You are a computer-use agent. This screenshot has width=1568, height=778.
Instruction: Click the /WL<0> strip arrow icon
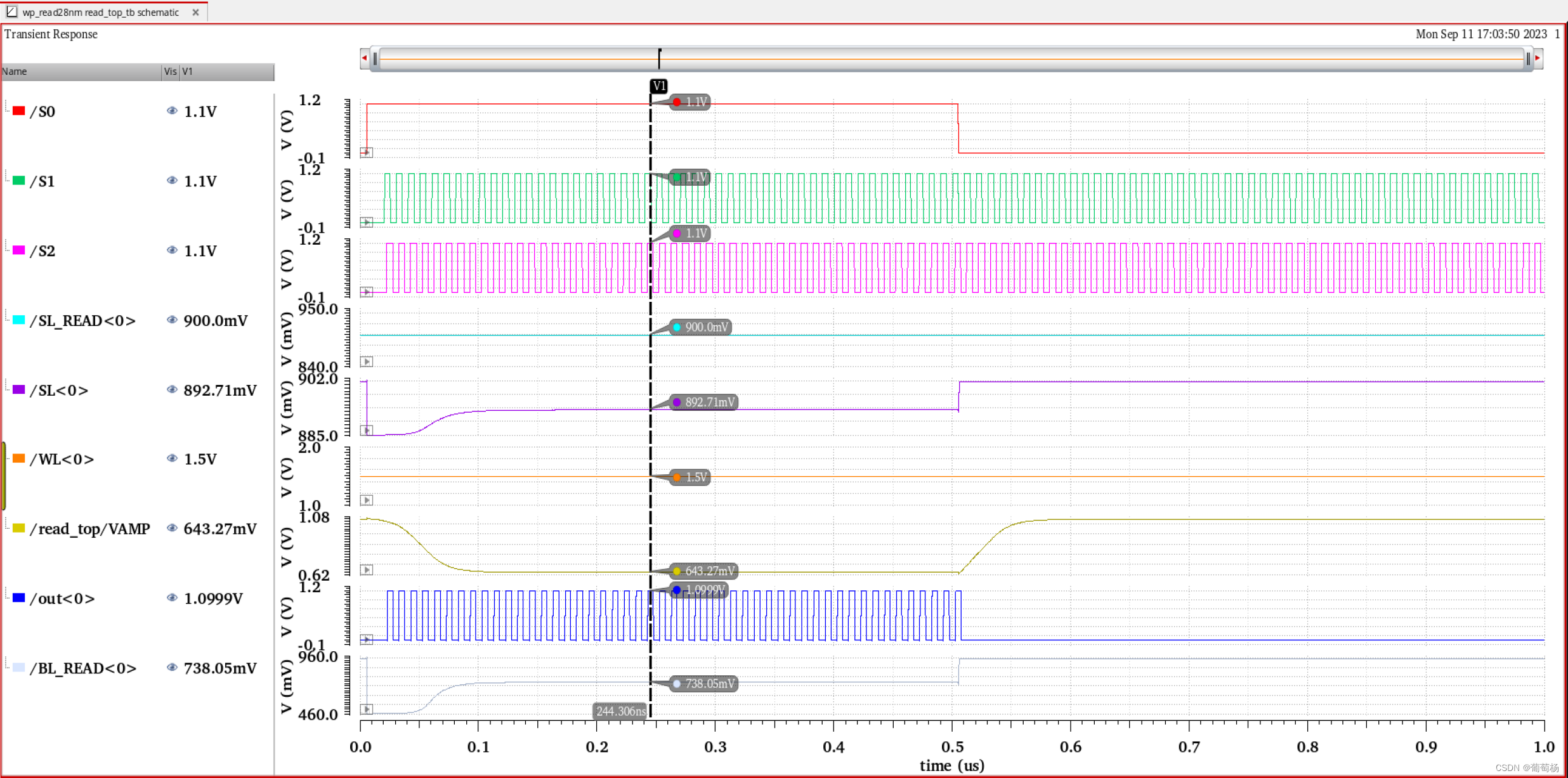pyautogui.click(x=367, y=500)
